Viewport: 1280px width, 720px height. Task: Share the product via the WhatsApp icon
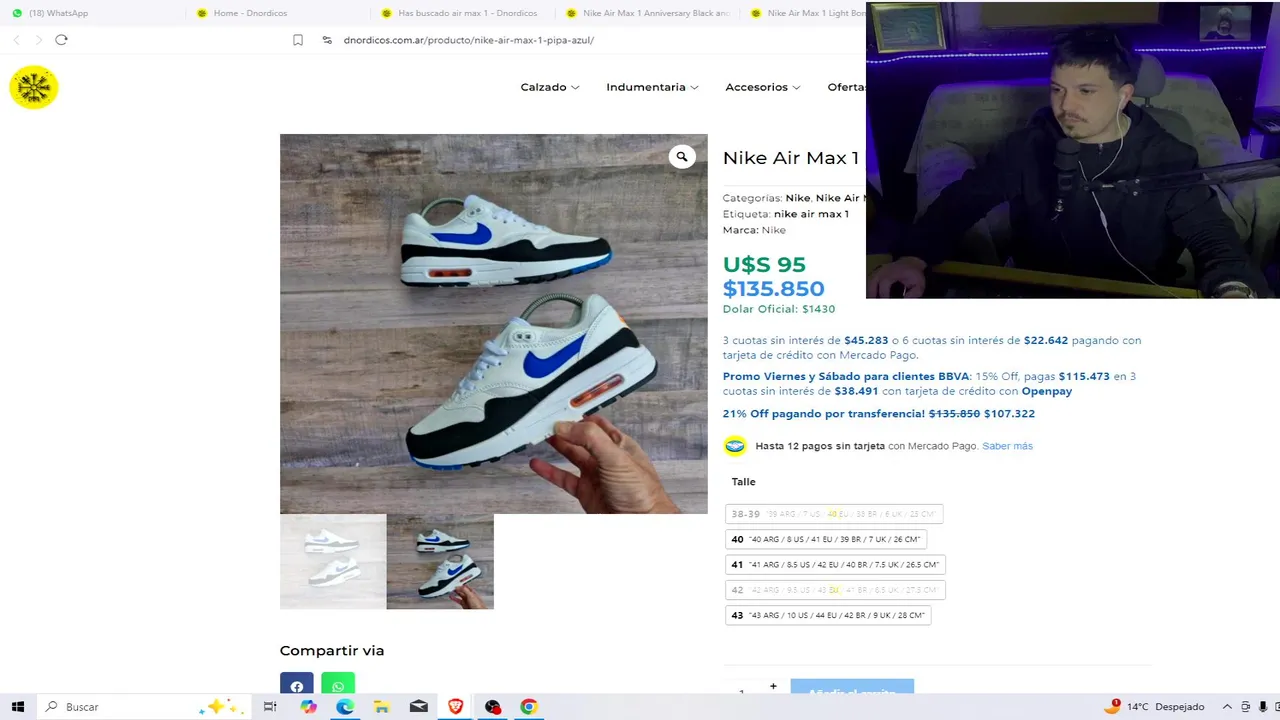pos(338,684)
